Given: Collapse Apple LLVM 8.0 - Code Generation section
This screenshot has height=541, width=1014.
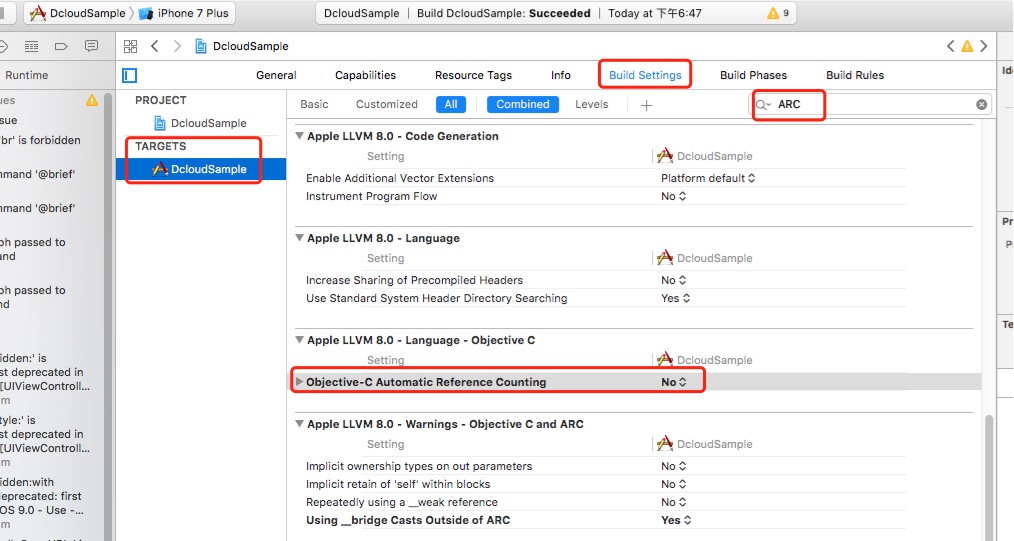Looking at the screenshot, I should 299,136.
